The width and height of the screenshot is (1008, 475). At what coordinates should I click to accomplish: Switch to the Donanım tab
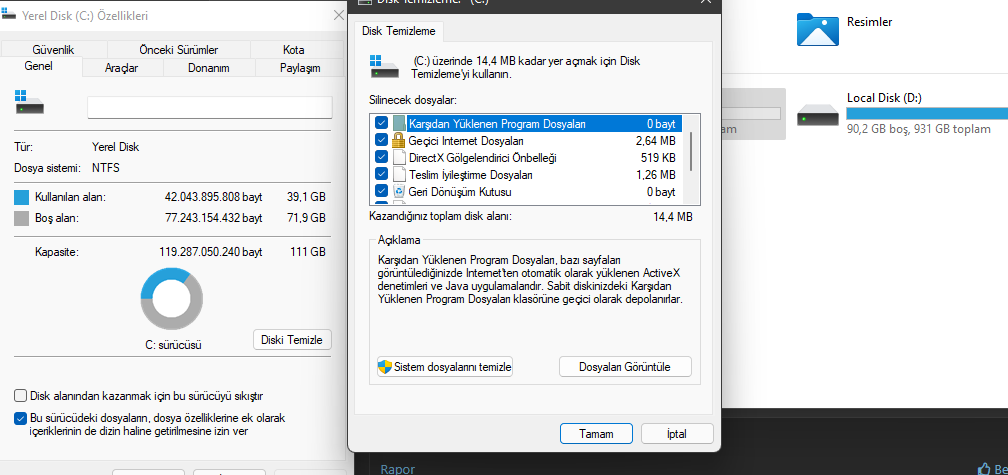(x=209, y=67)
